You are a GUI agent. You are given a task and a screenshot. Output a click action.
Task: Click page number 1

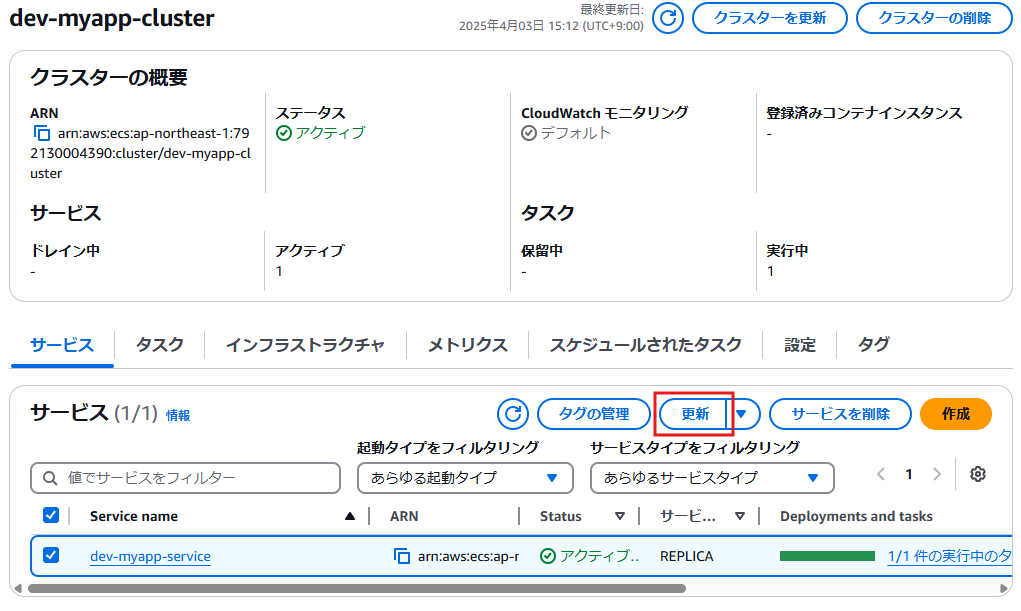909,474
